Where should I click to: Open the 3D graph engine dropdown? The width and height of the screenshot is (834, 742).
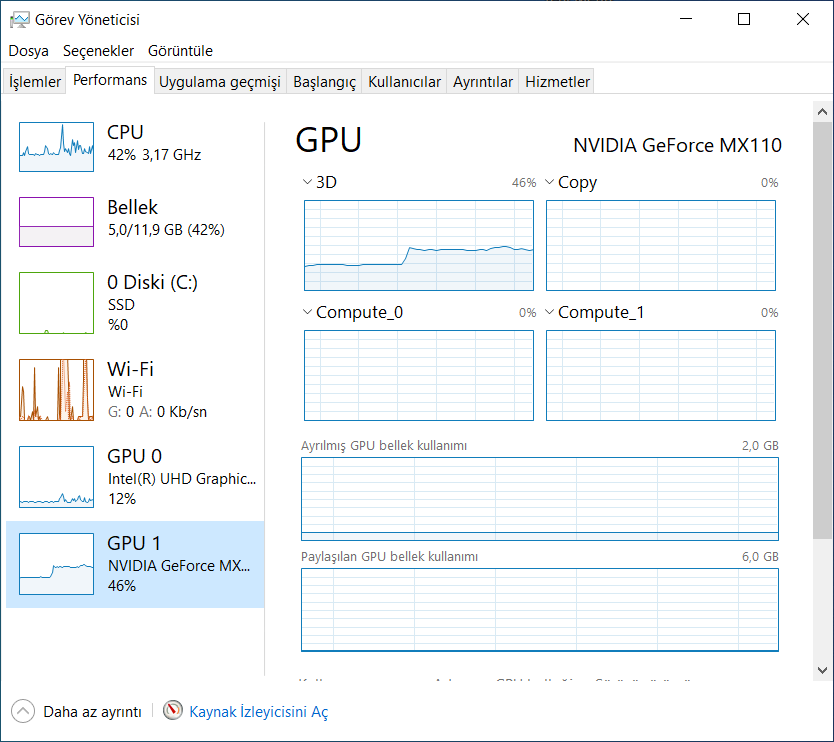[308, 182]
